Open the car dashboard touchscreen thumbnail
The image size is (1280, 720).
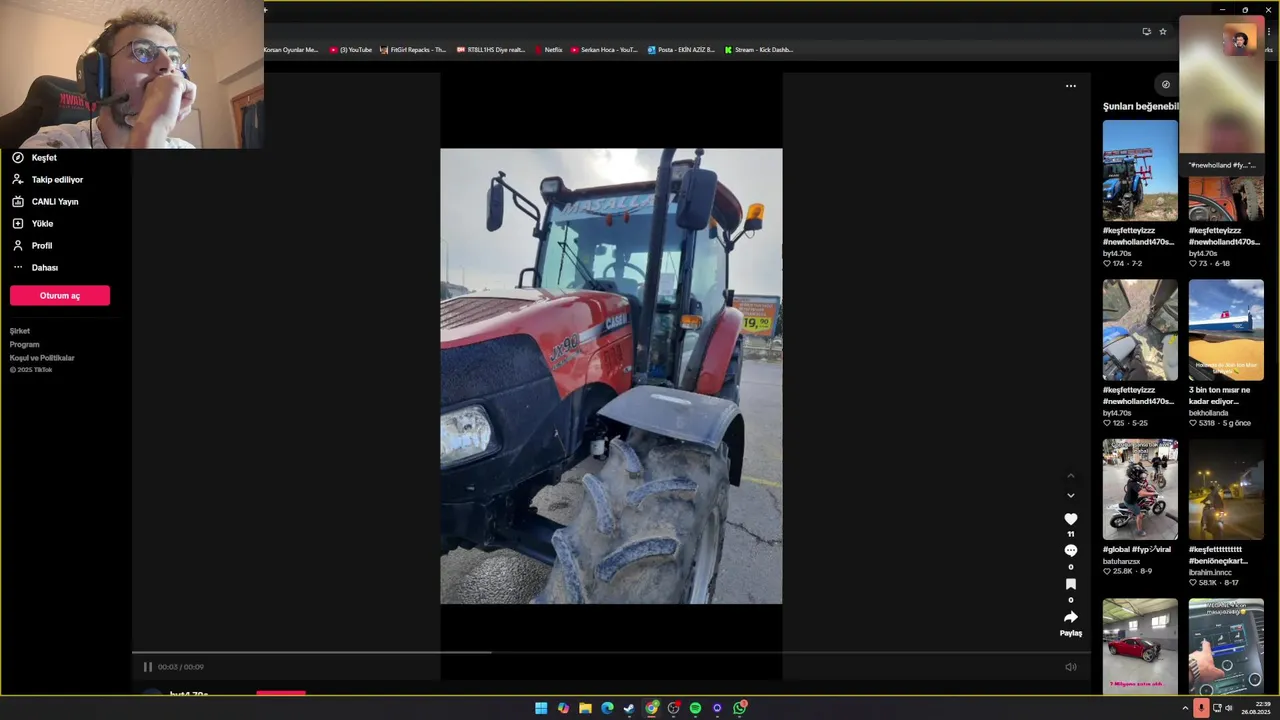tap(1226, 646)
